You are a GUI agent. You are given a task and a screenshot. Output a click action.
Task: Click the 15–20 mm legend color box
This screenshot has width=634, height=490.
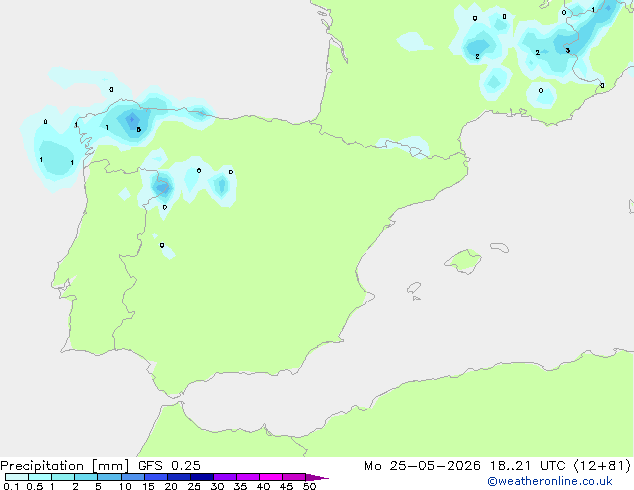pyautogui.click(x=156, y=477)
